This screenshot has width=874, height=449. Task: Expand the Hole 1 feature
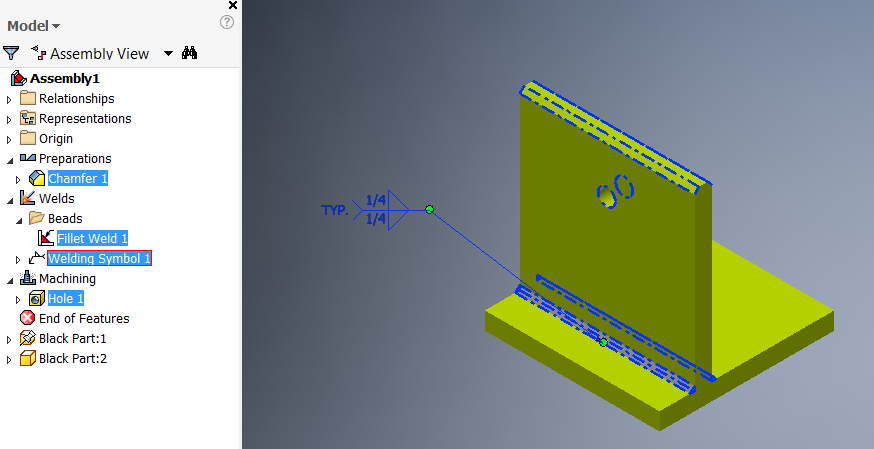click(18, 300)
